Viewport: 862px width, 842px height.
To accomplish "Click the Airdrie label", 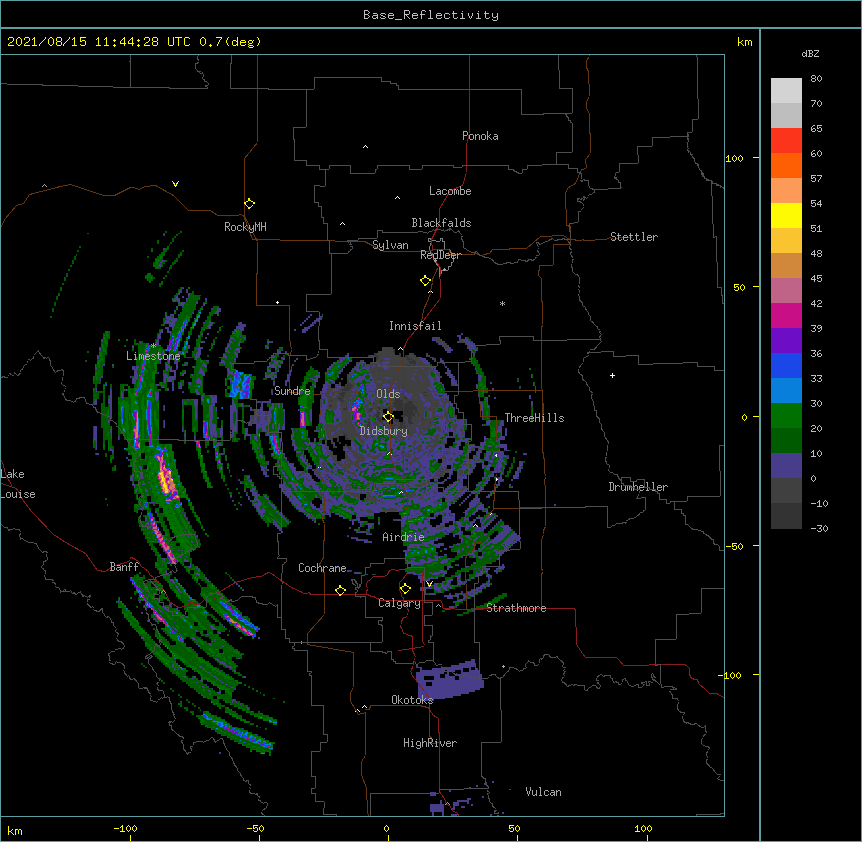I will (x=403, y=537).
